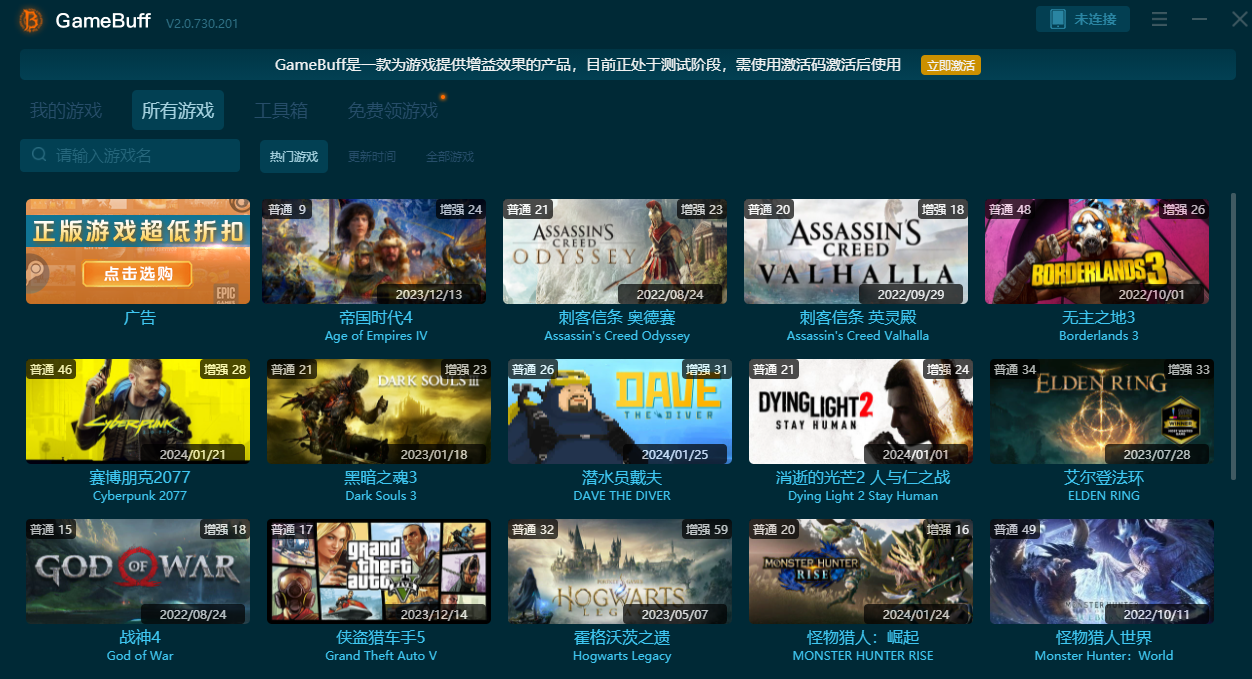The height and width of the screenshot is (679, 1252).
Task: Open the God of War cover thumbnail
Action: tap(138, 571)
